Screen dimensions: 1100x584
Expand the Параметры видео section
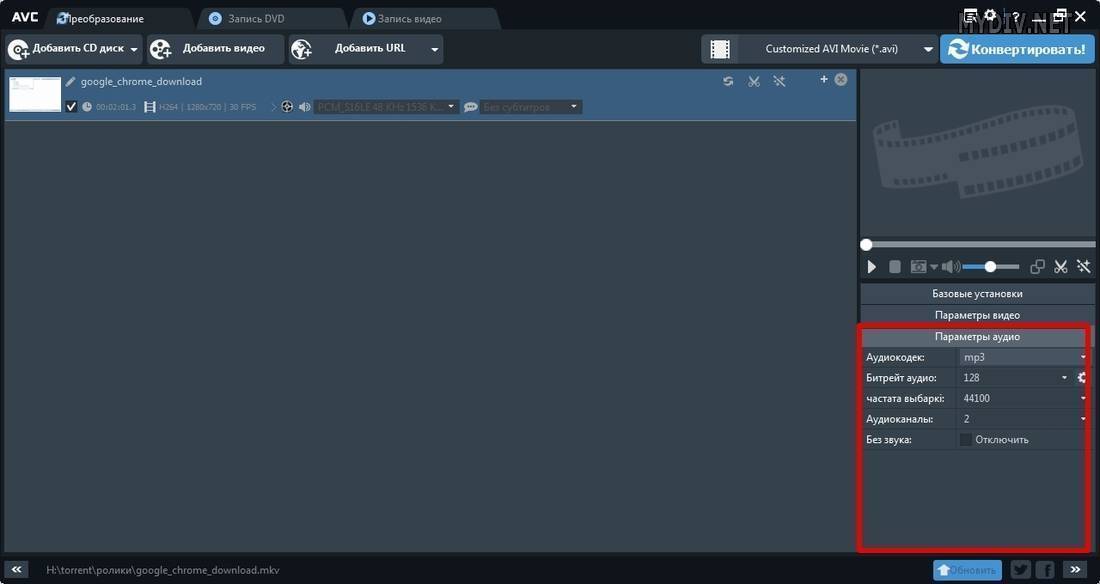tap(977, 315)
